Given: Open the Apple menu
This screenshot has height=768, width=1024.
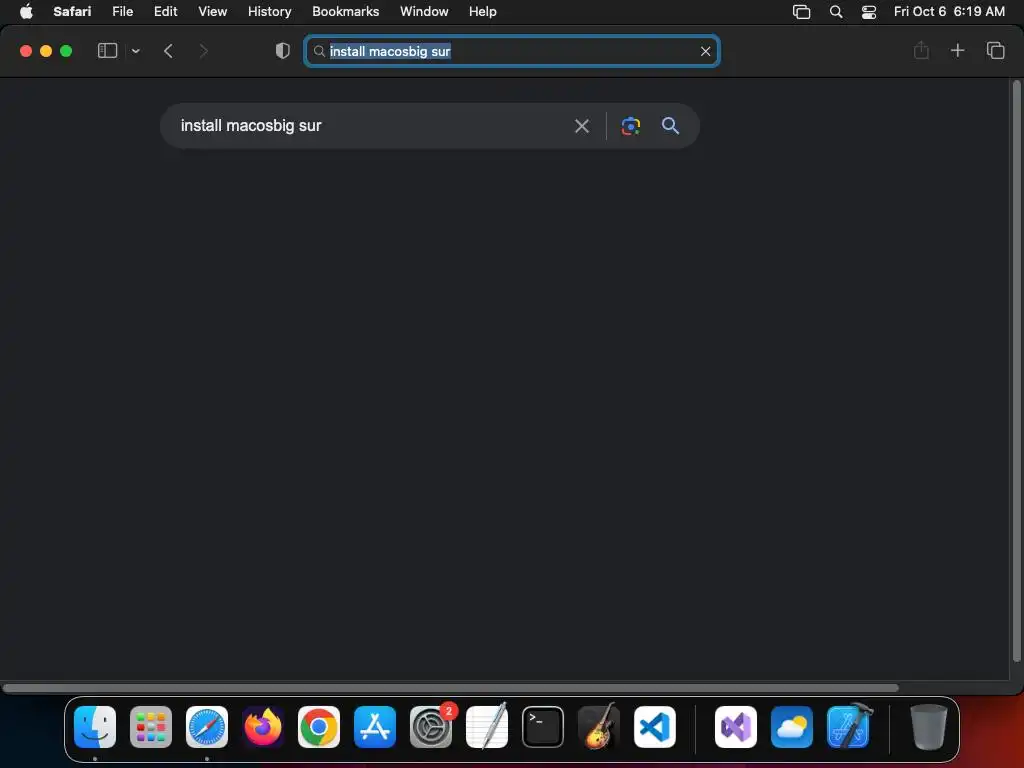Looking at the screenshot, I should [x=26, y=11].
